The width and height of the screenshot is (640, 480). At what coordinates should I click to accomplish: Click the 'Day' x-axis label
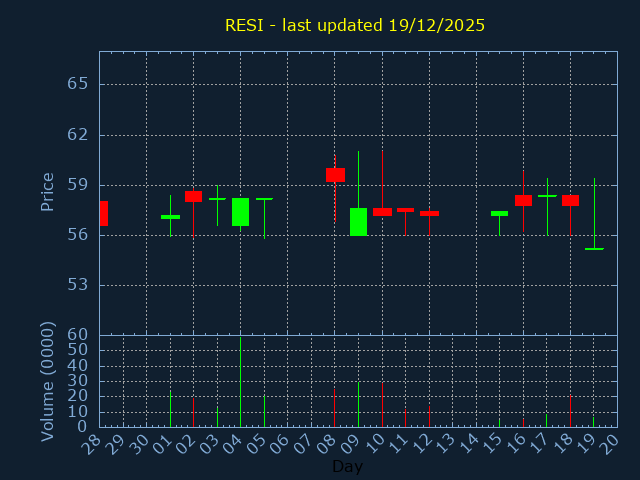coord(347,467)
